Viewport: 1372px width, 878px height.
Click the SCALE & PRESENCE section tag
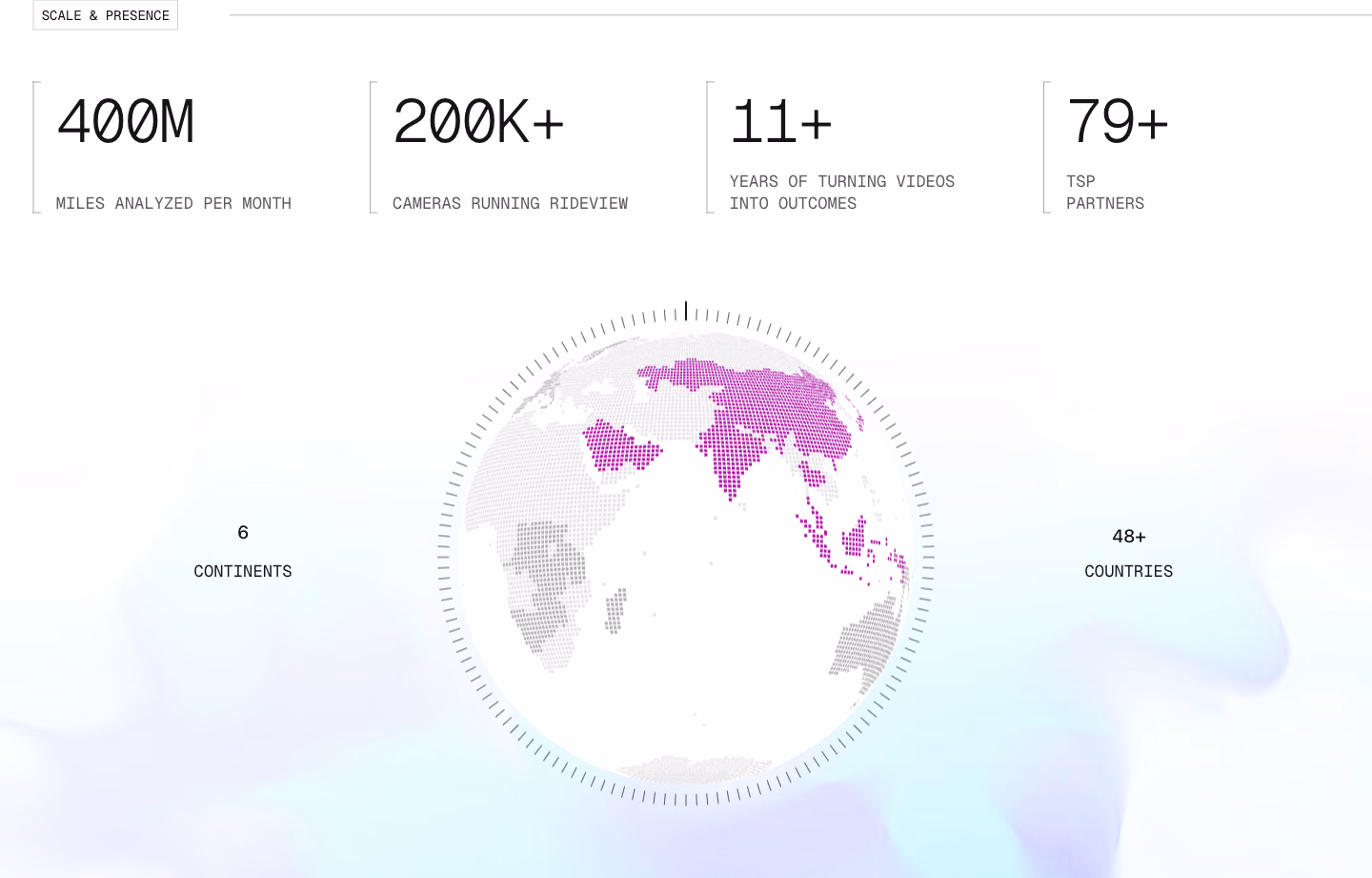click(106, 15)
